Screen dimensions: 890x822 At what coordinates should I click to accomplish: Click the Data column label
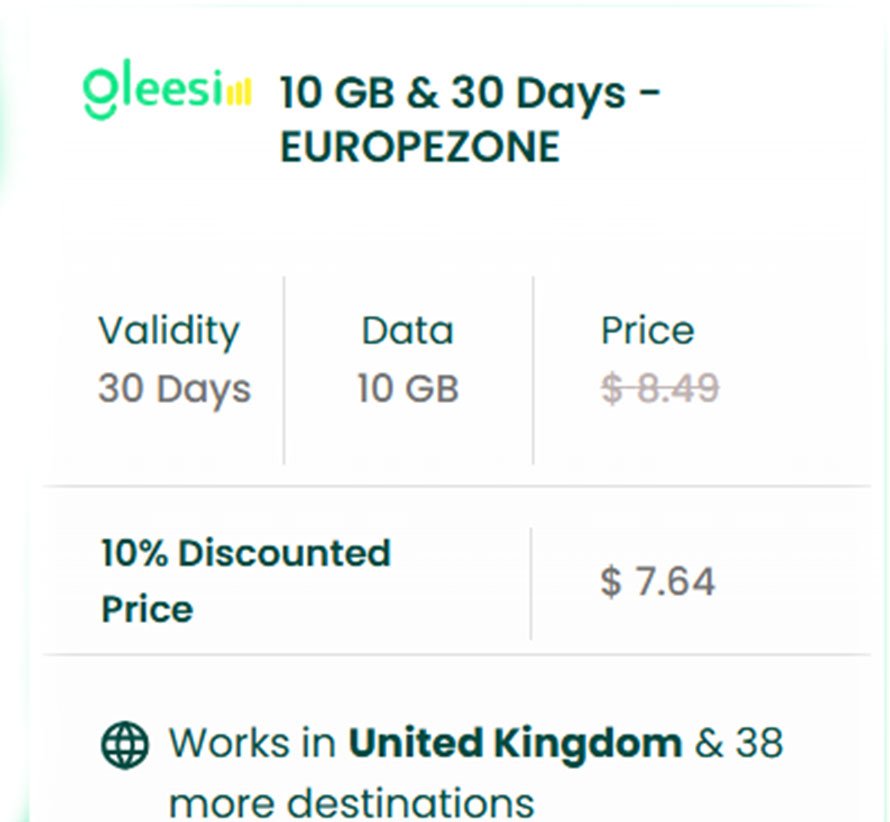click(x=407, y=331)
